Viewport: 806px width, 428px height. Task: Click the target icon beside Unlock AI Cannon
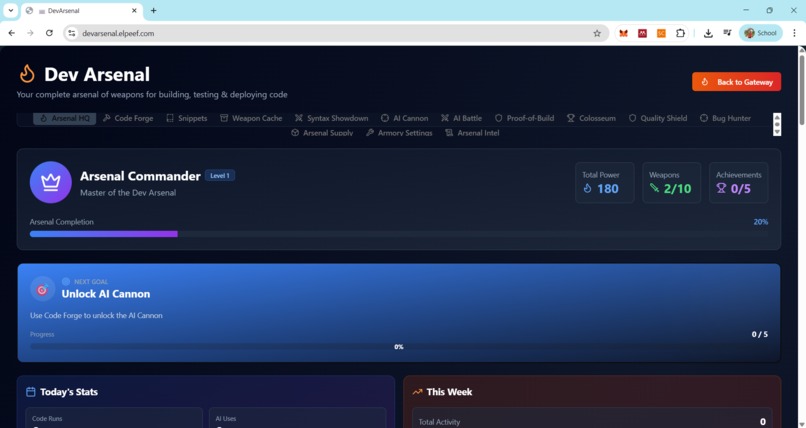pos(42,290)
